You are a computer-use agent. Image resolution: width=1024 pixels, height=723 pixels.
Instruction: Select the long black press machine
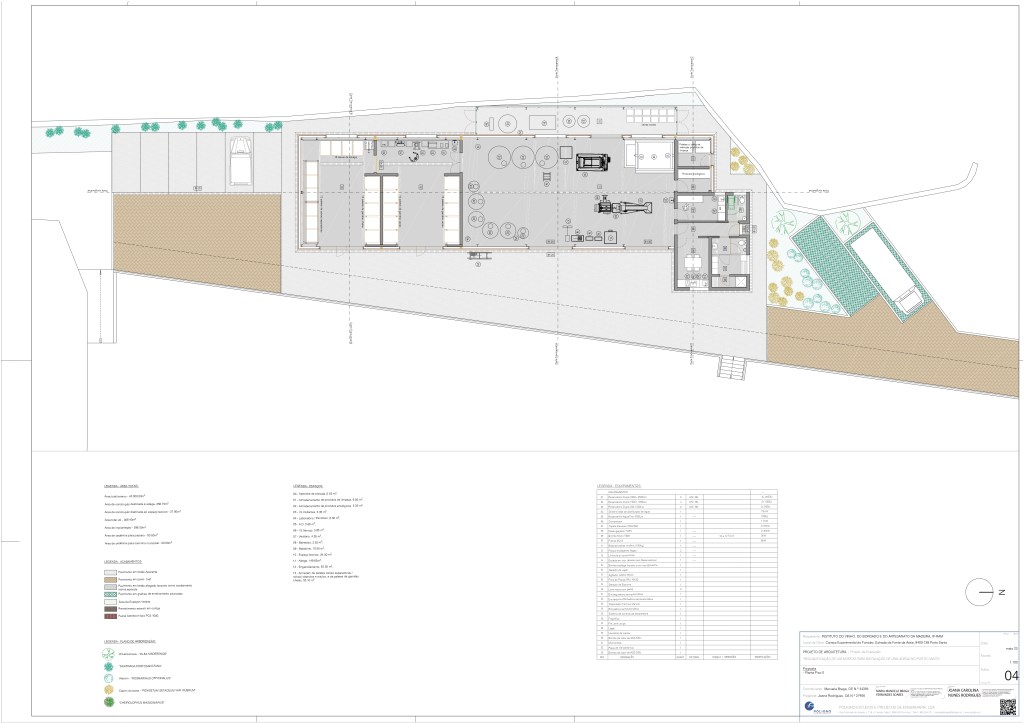click(625, 209)
